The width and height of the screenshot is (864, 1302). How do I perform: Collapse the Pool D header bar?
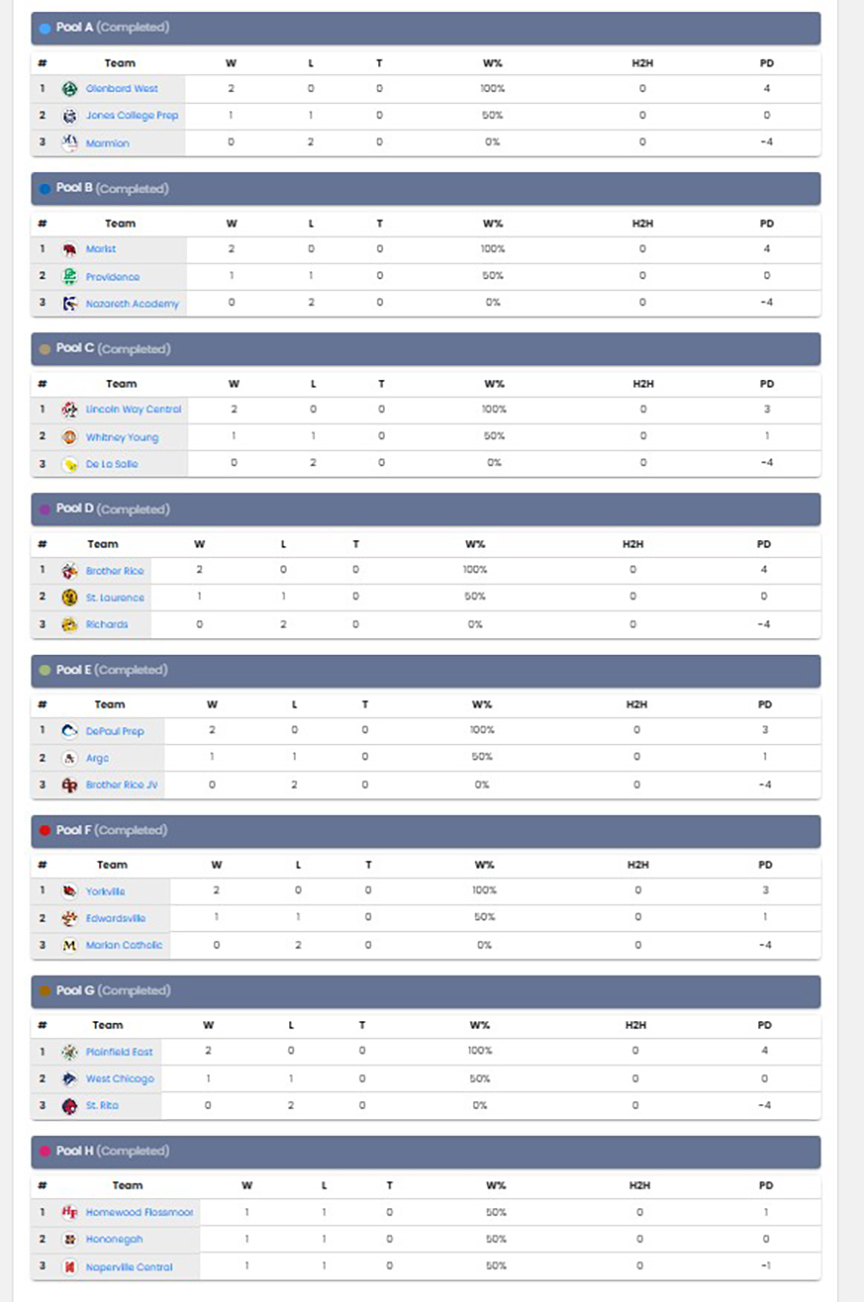pos(426,509)
